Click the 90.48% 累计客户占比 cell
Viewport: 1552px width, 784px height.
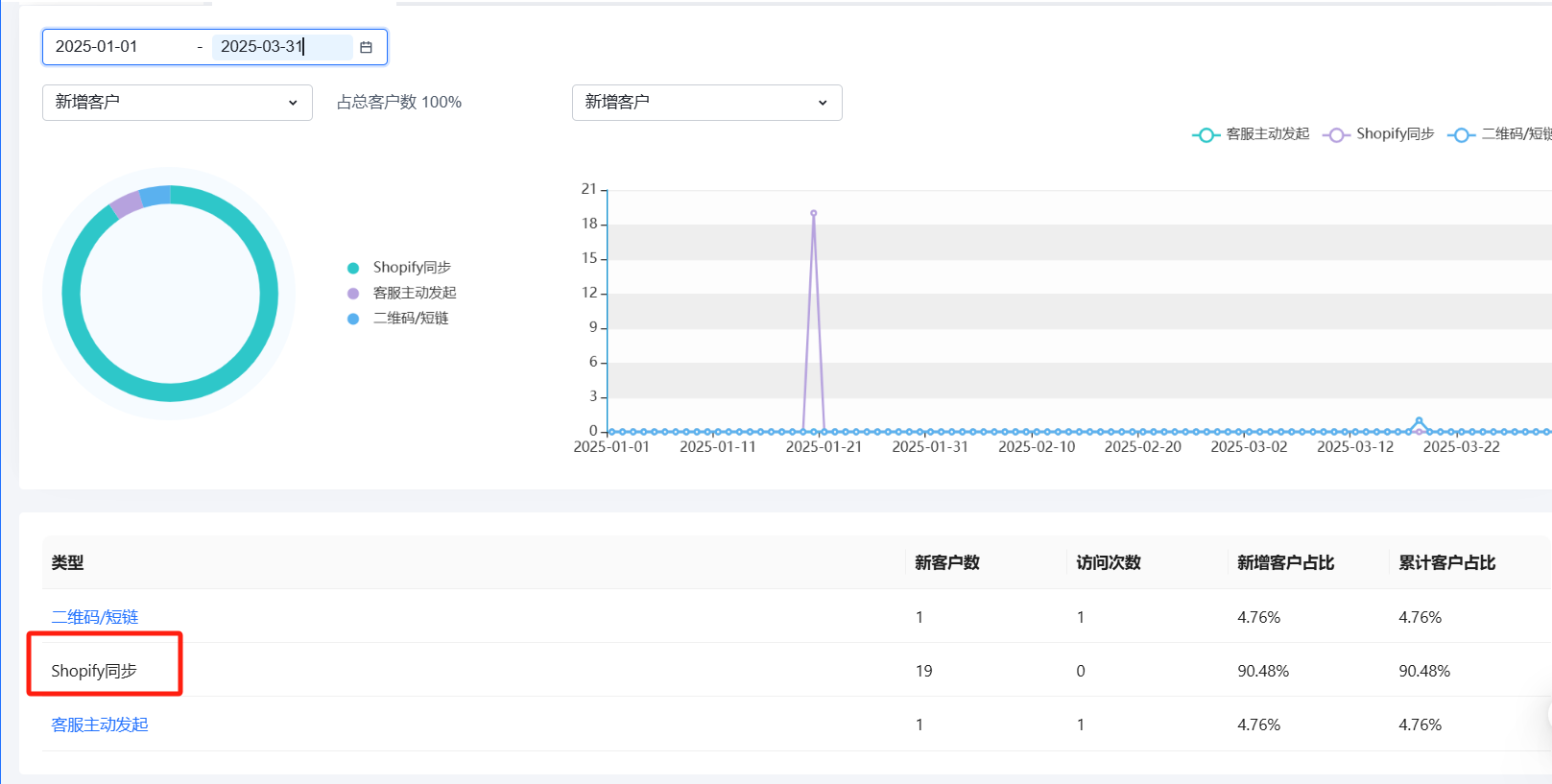pyautogui.click(x=1424, y=671)
